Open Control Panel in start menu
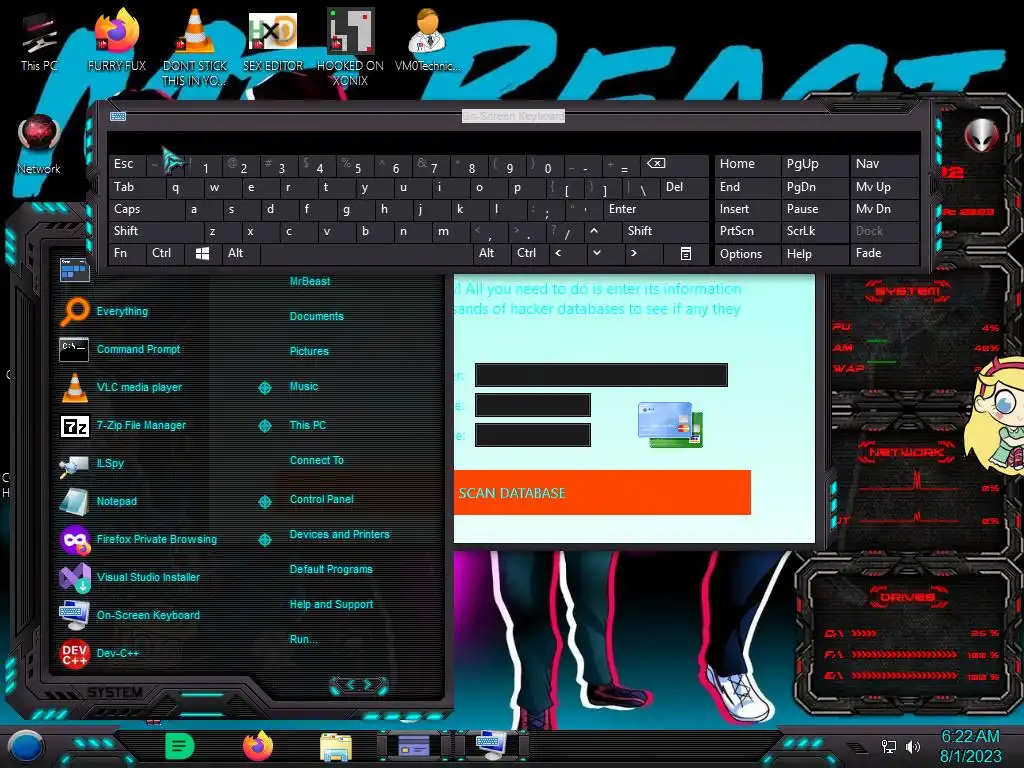 [321, 500]
